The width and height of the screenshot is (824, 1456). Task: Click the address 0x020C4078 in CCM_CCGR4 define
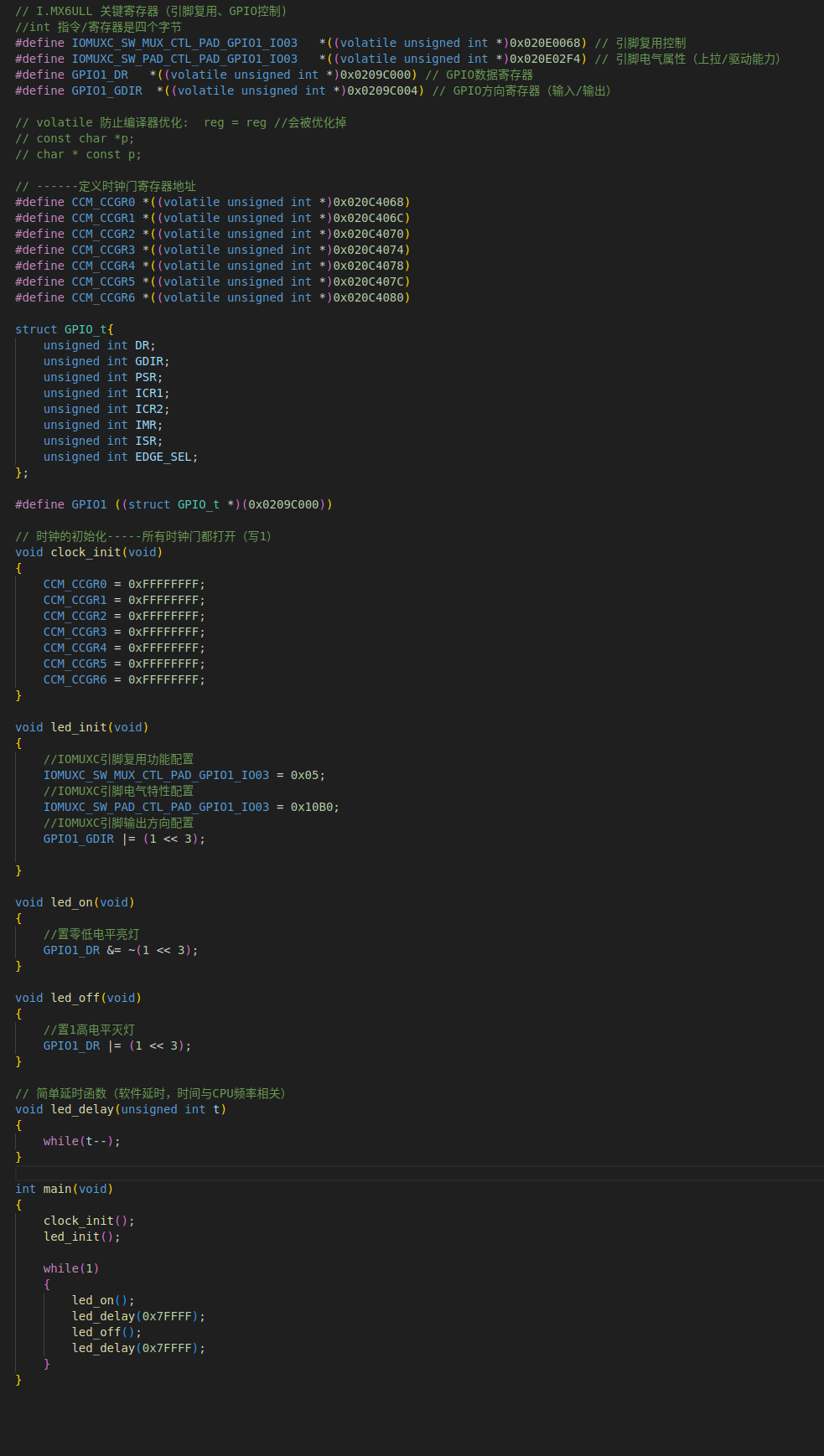368,266
